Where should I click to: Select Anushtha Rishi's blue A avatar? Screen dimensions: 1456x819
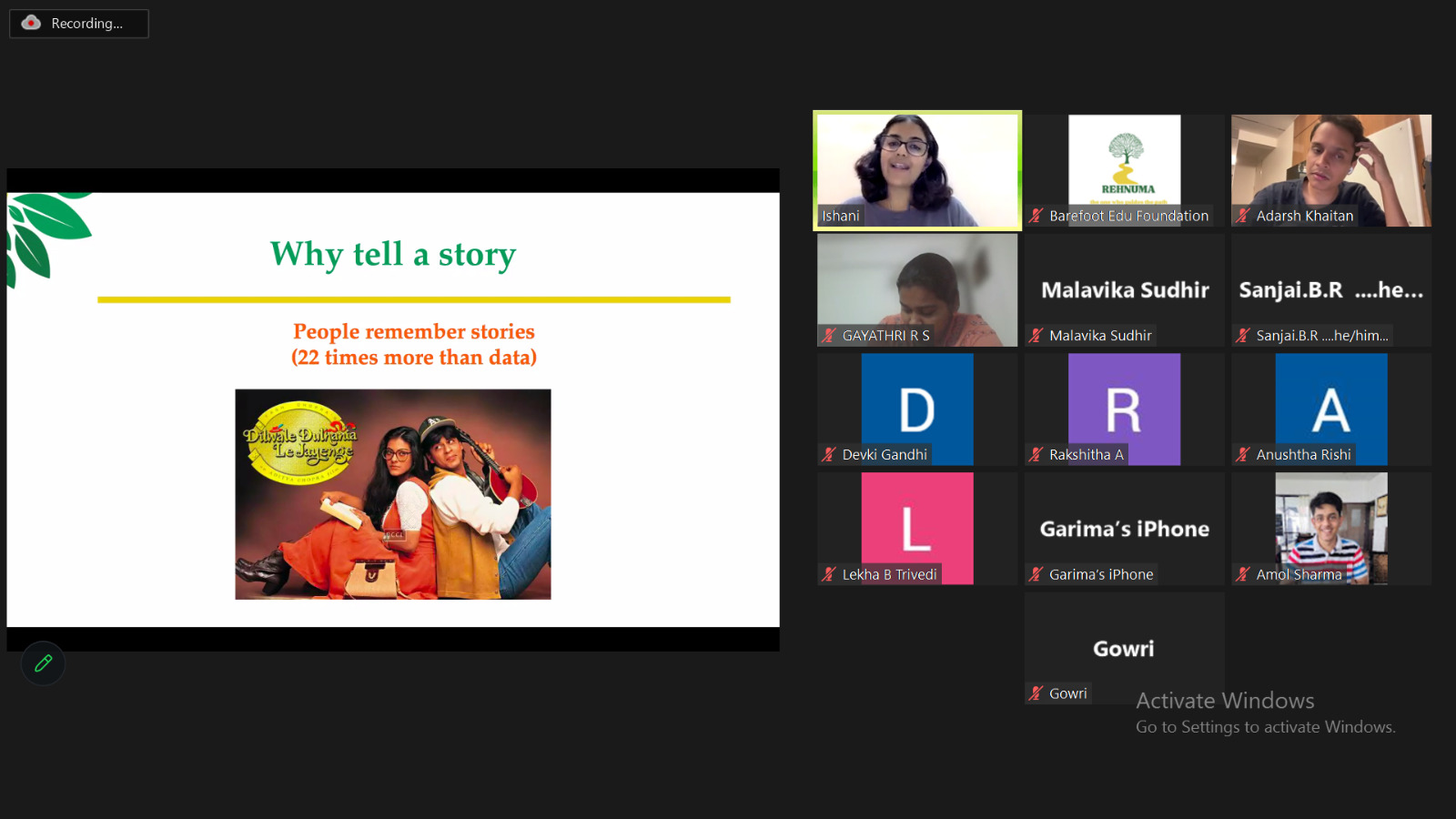coord(1331,409)
